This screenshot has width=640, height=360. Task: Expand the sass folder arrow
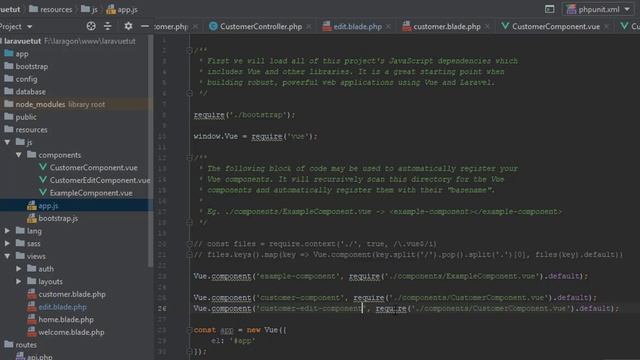[x=7, y=243]
